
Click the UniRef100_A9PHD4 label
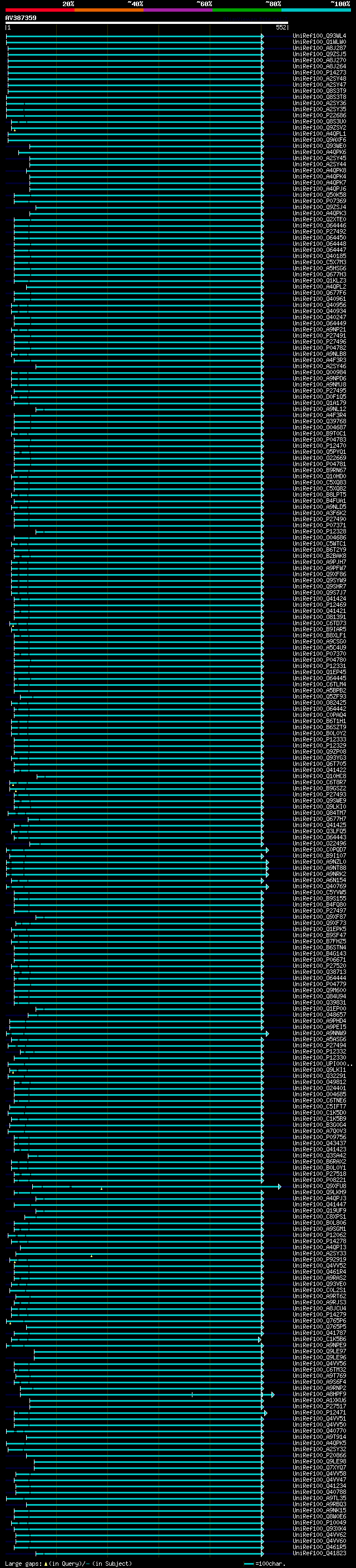point(319,1021)
